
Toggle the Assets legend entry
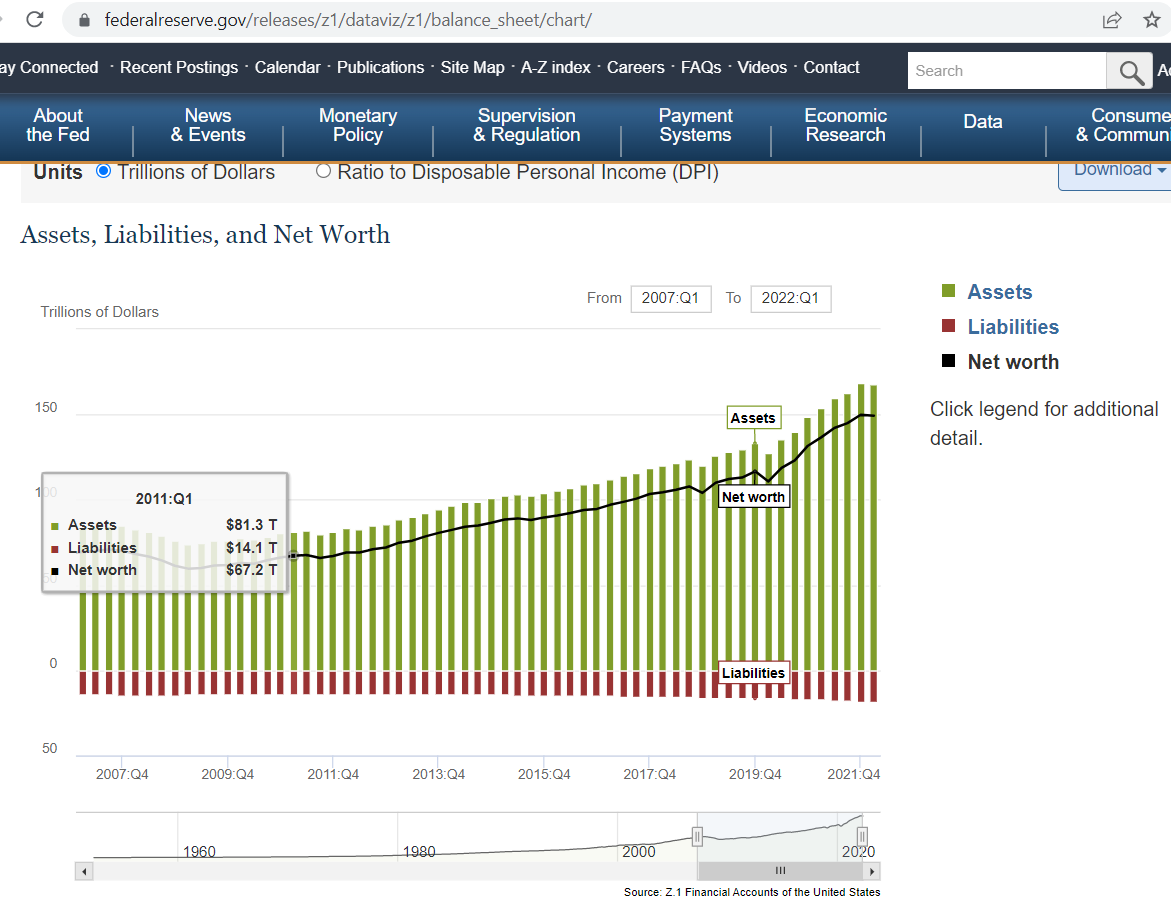(999, 292)
